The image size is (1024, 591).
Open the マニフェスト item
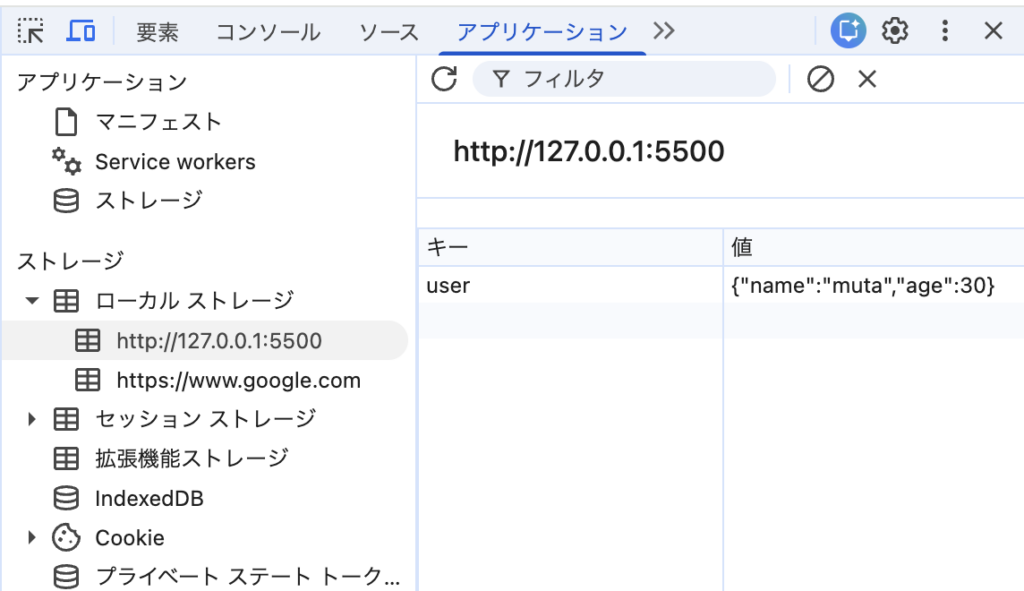point(158,122)
